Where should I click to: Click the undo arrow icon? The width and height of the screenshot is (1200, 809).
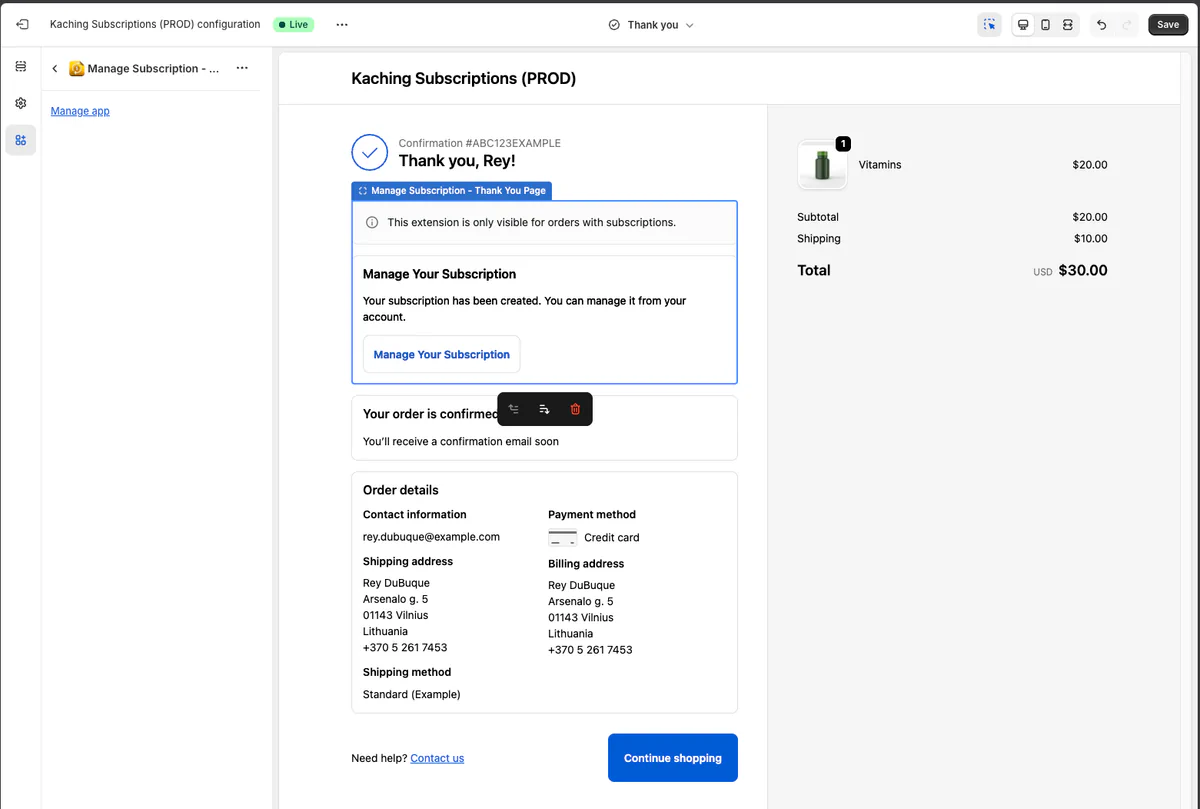[1101, 25]
